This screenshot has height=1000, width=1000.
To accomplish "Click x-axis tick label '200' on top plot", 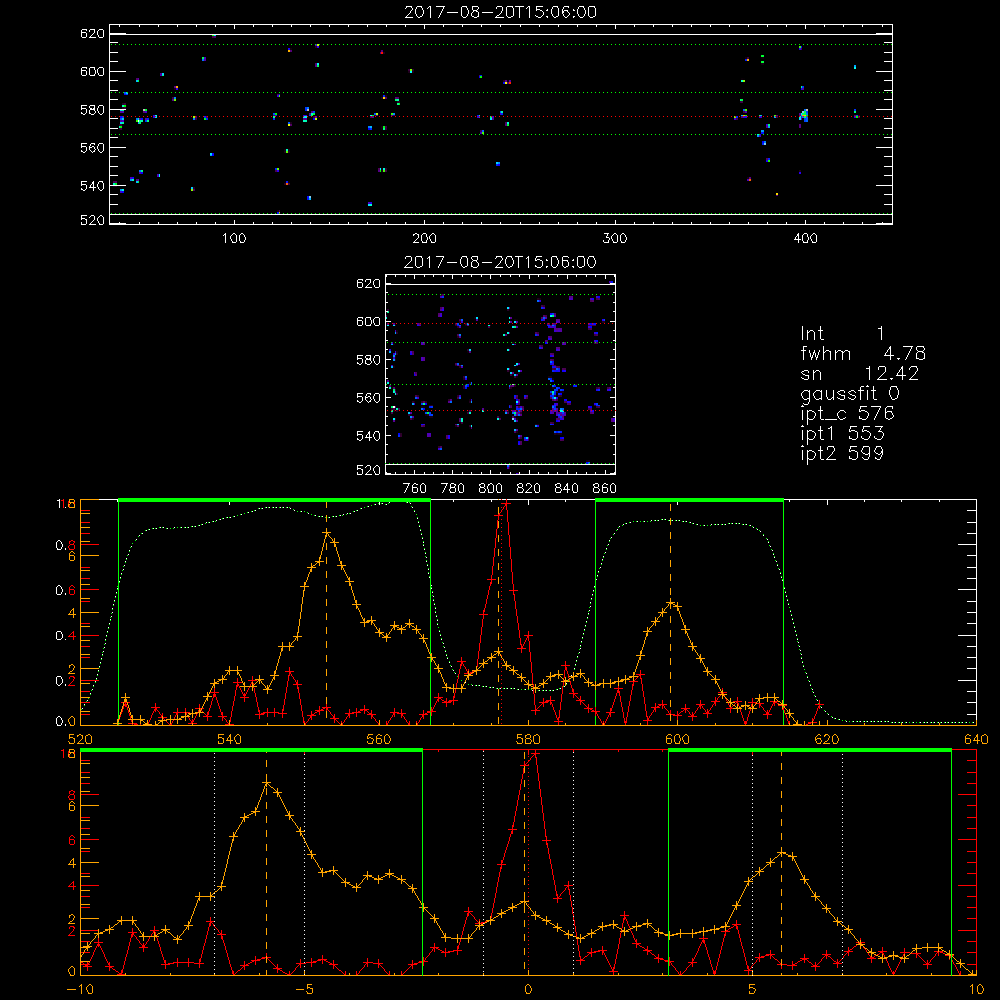I will pos(425,239).
